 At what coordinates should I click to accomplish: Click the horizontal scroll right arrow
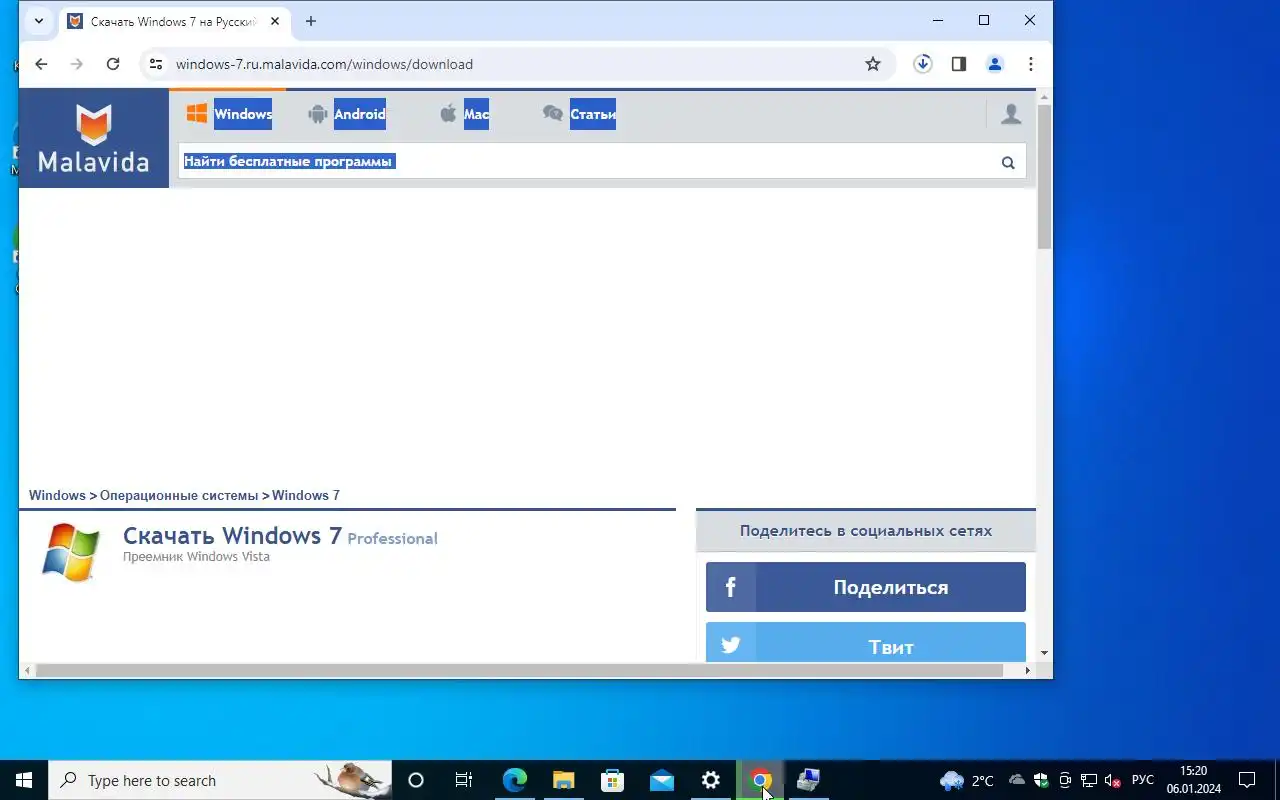pyautogui.click(x=1027, y=670)
